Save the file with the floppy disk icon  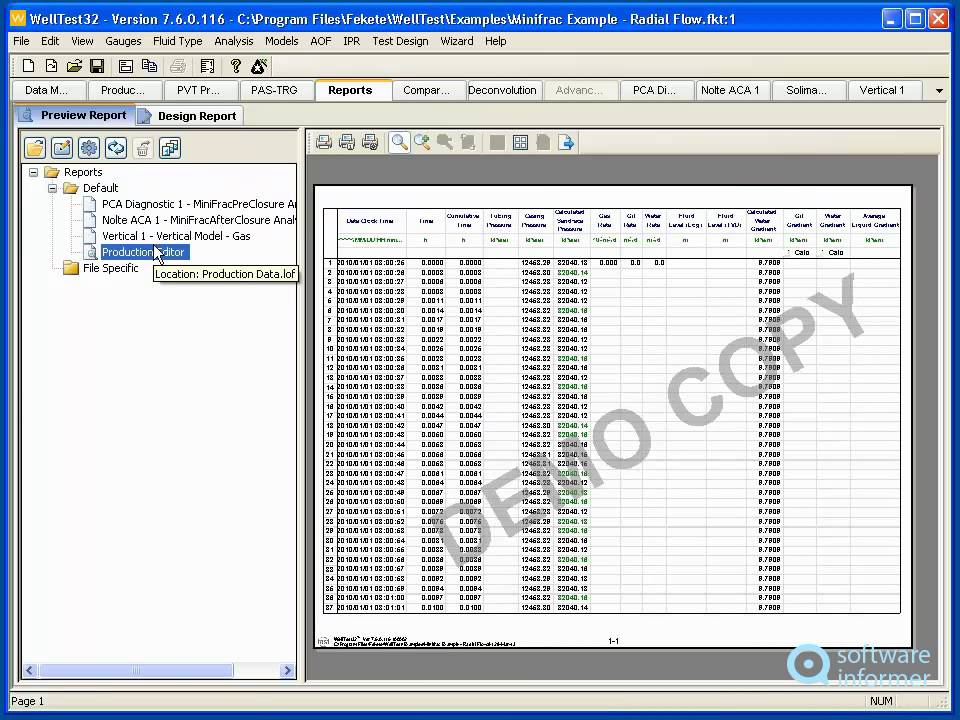click(x=97, y=66)
